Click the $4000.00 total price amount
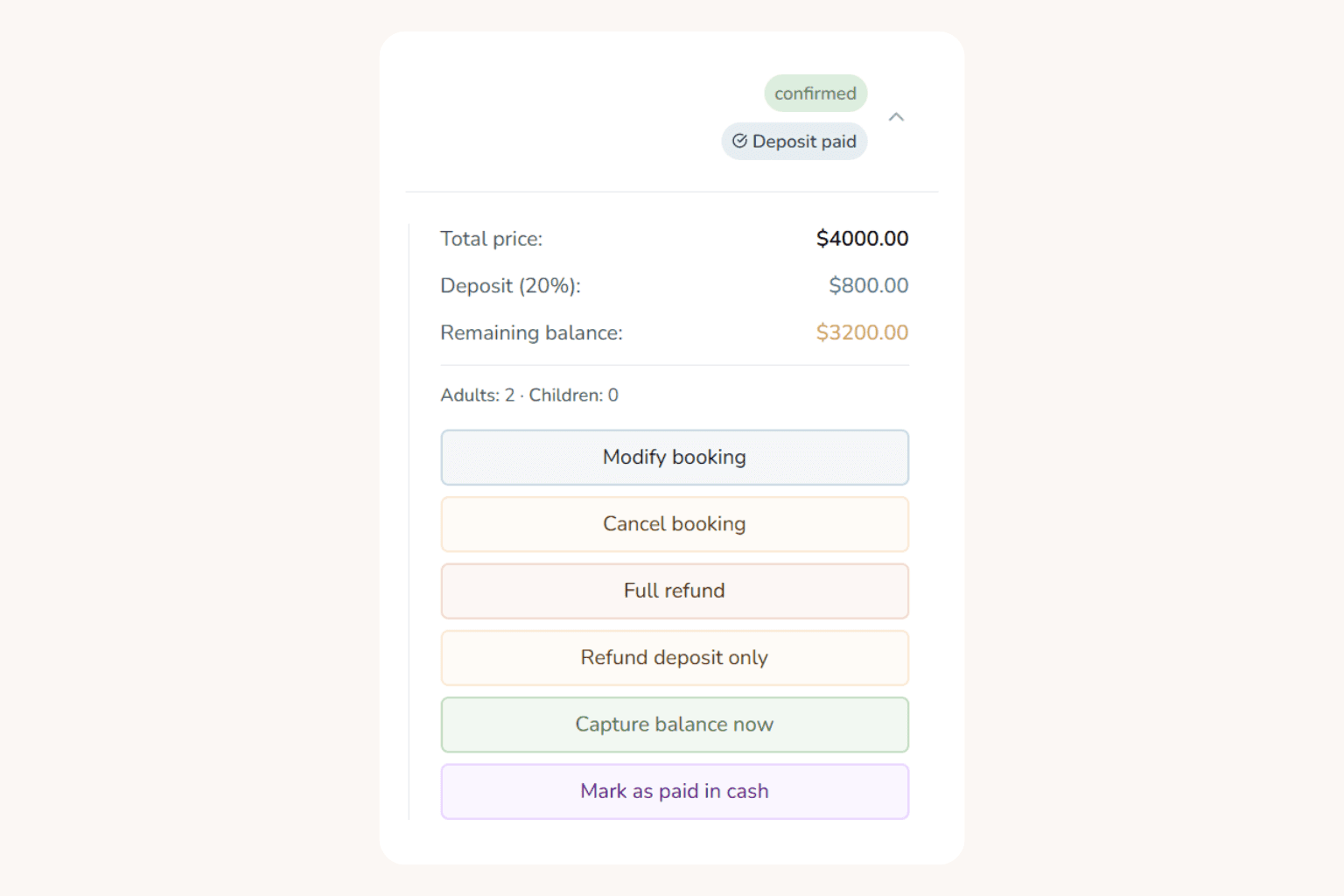This screenshot has width=1344, height=896. pyautogui.click(x=862, y=239)
